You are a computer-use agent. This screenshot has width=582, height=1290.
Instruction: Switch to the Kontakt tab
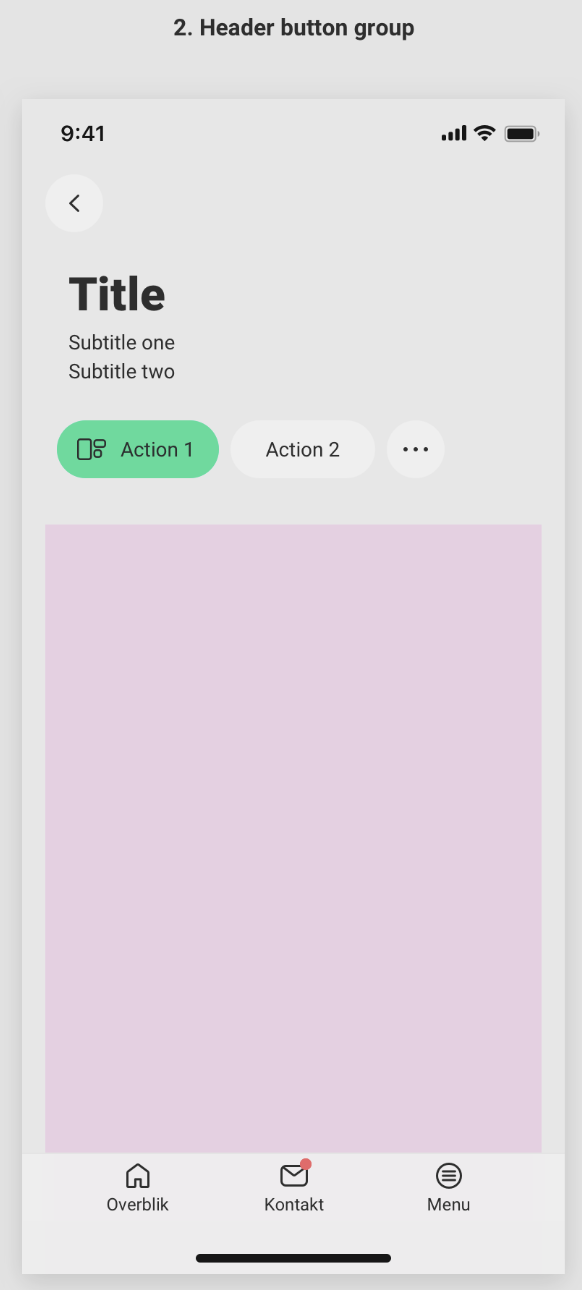pyautogui.click(x=293, y=1188)
